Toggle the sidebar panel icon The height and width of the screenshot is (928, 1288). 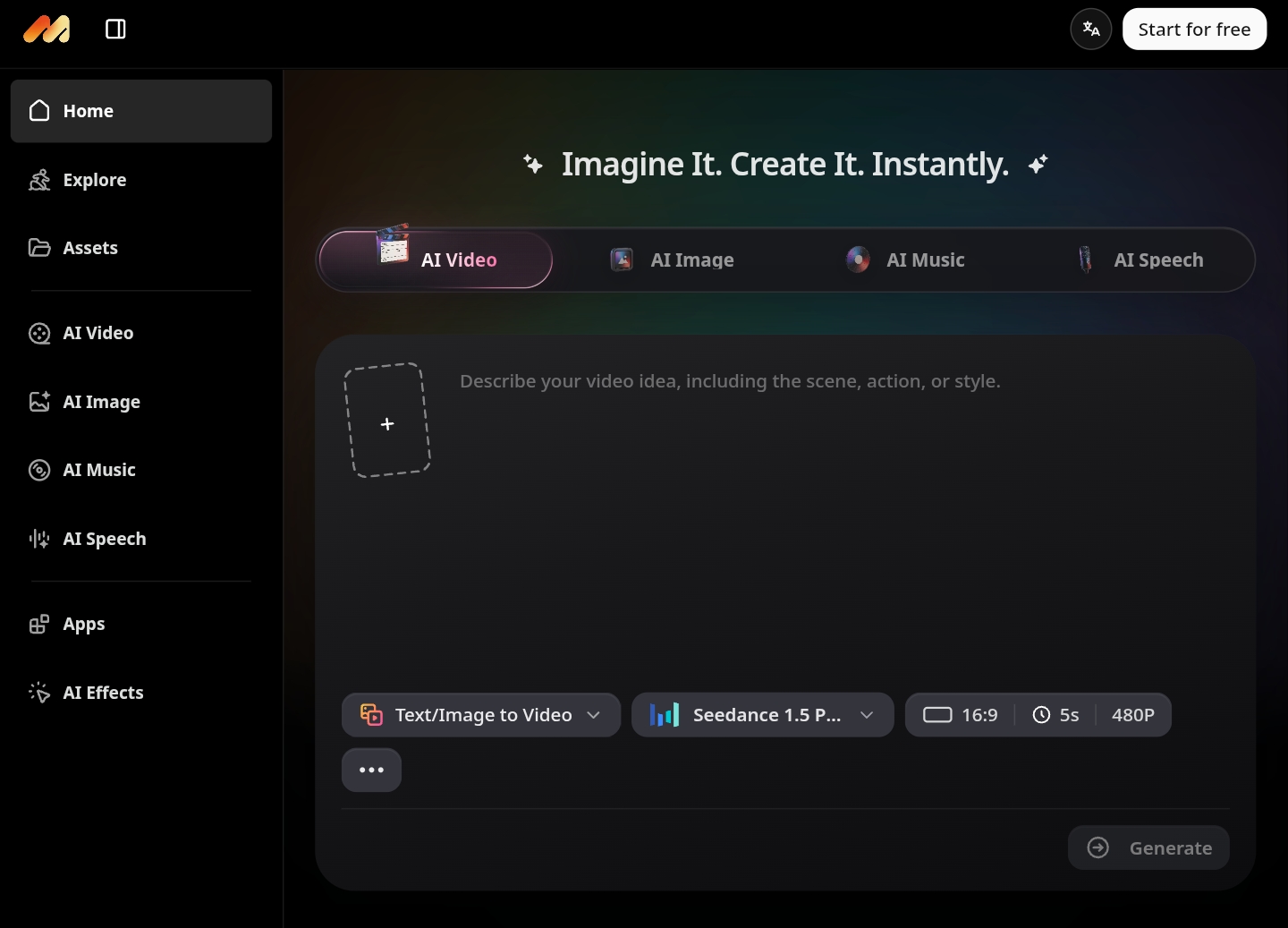[115, 30]
